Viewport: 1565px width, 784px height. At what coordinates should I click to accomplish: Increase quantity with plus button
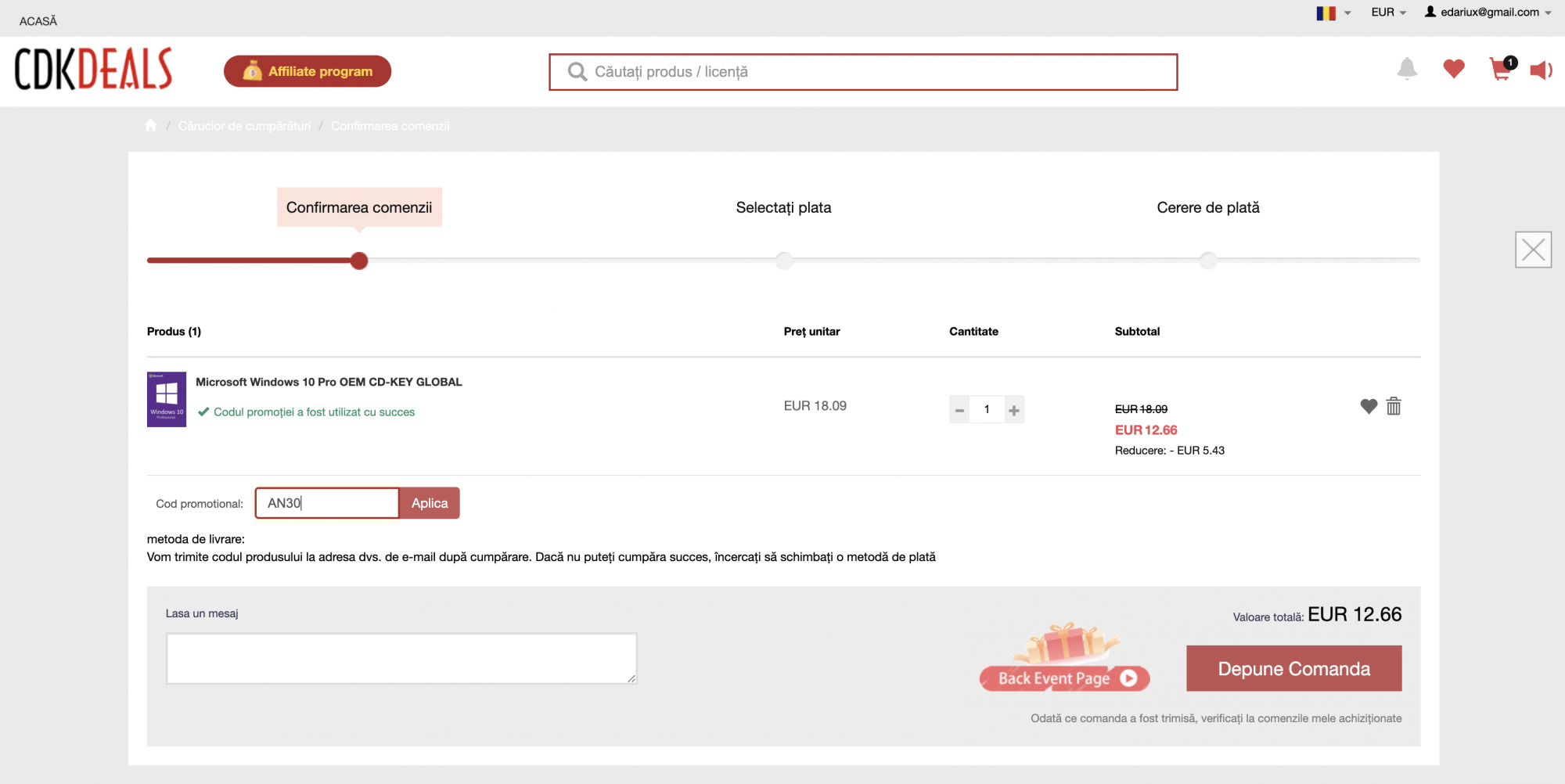(x=1014, y=410)
